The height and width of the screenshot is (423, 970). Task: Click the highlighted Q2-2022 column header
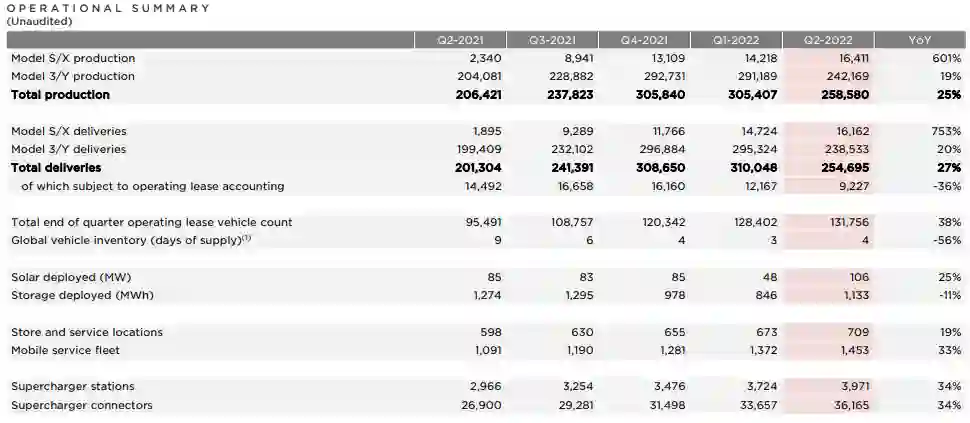point(827,40)
